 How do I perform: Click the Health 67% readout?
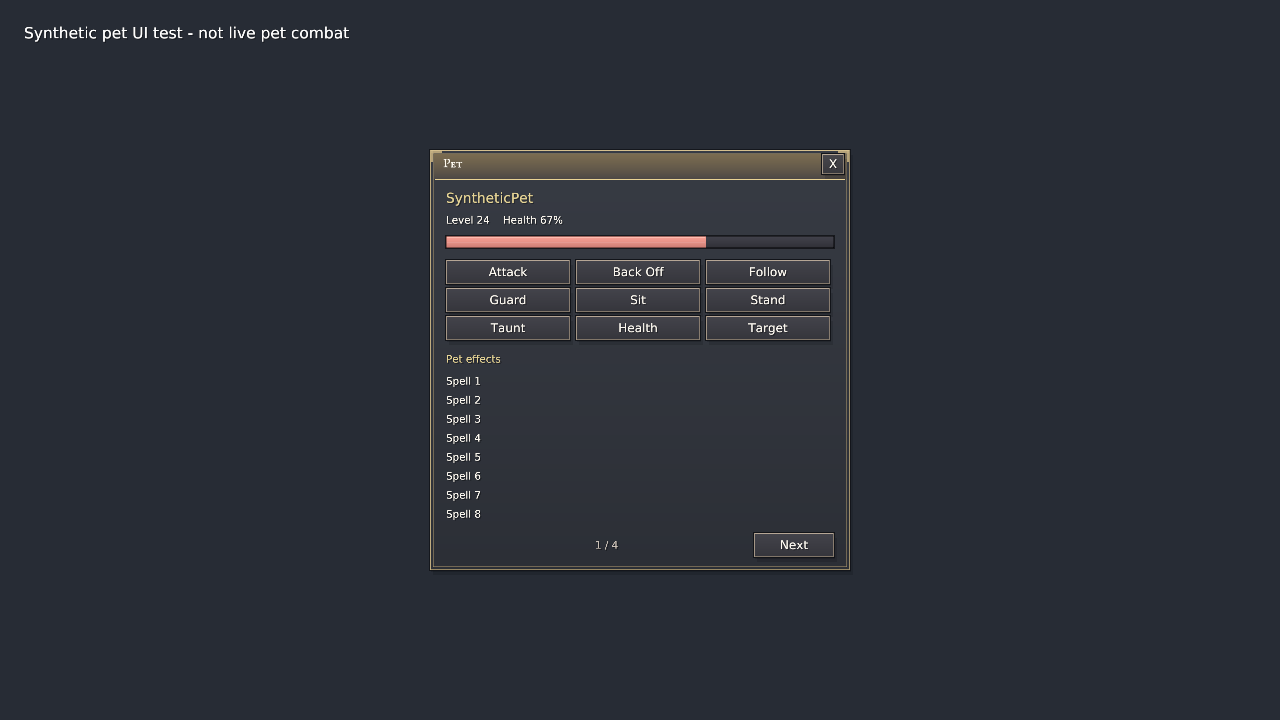click(533, 220)
